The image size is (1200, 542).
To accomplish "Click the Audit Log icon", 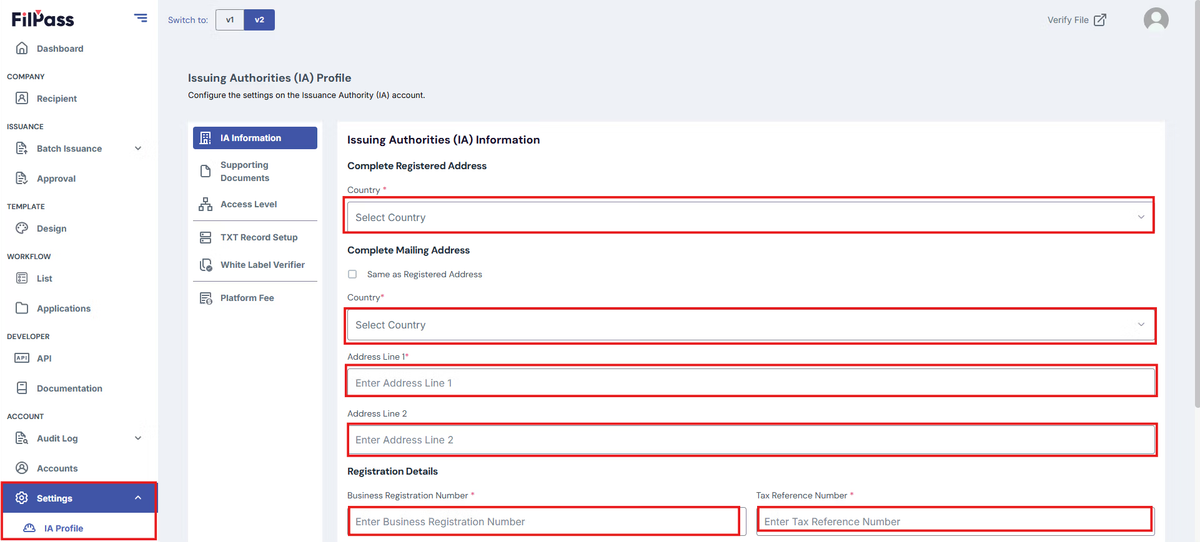I will coord(22,438).
